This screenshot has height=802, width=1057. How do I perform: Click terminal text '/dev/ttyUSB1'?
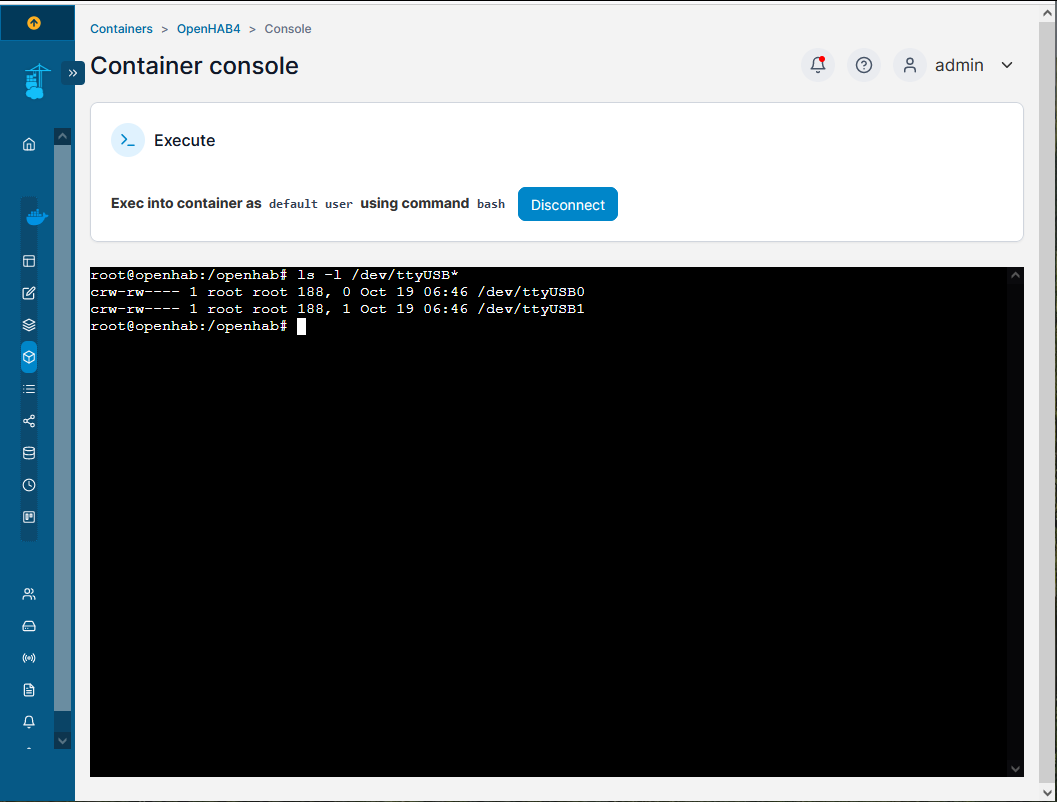coord(531,309)
